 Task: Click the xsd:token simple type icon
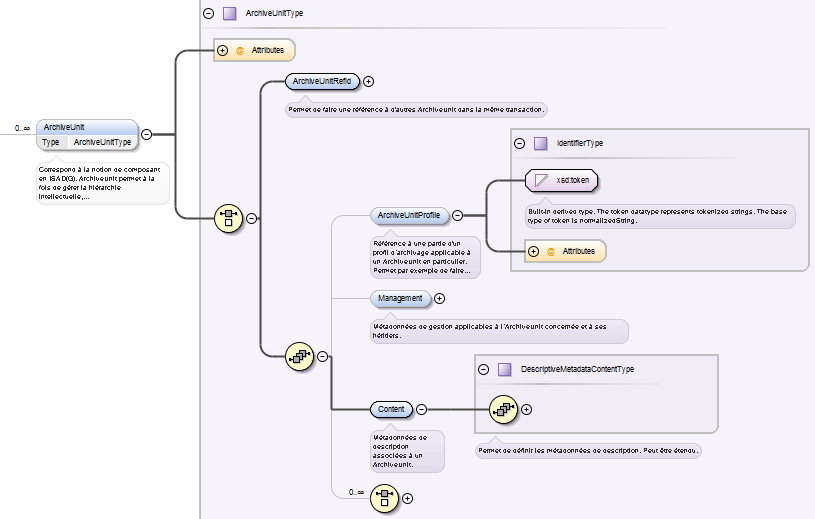point(541,180)
